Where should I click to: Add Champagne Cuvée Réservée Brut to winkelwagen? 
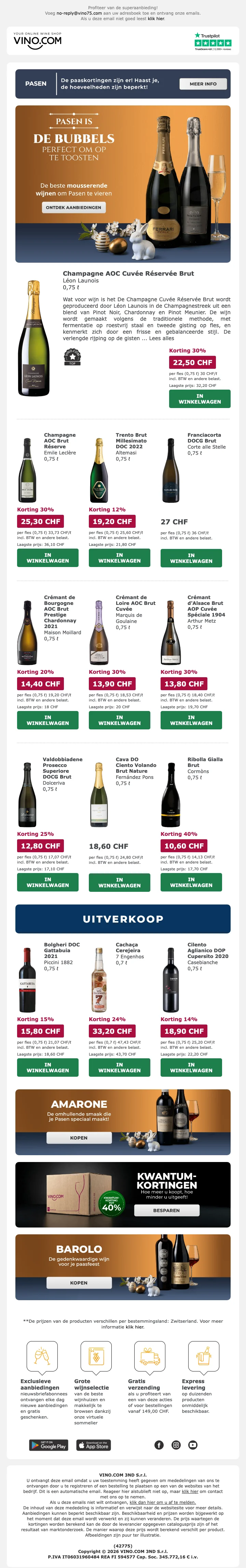(199, 399)
